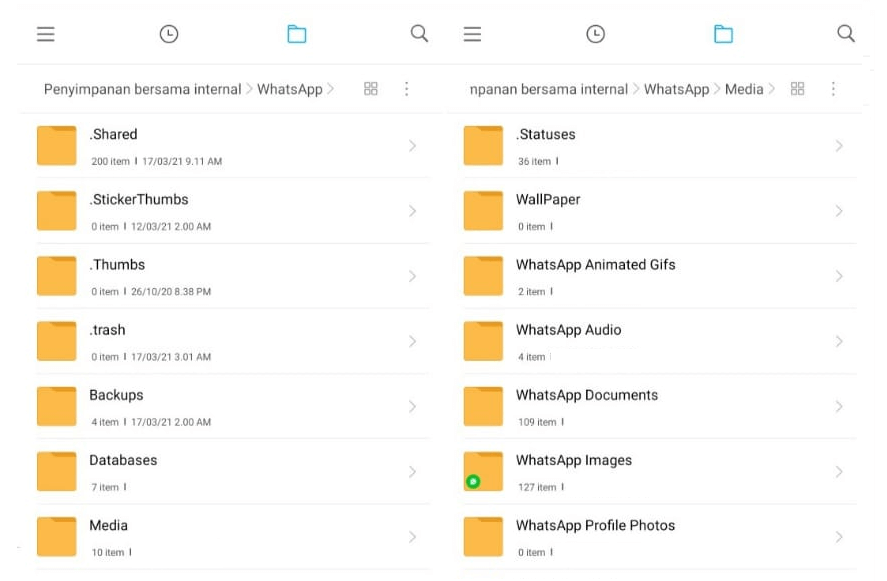Image resolution: width=887 pixels, height=581 pixels.
Task: Expand WallPaper row chevron
Action: coord(839,211)
